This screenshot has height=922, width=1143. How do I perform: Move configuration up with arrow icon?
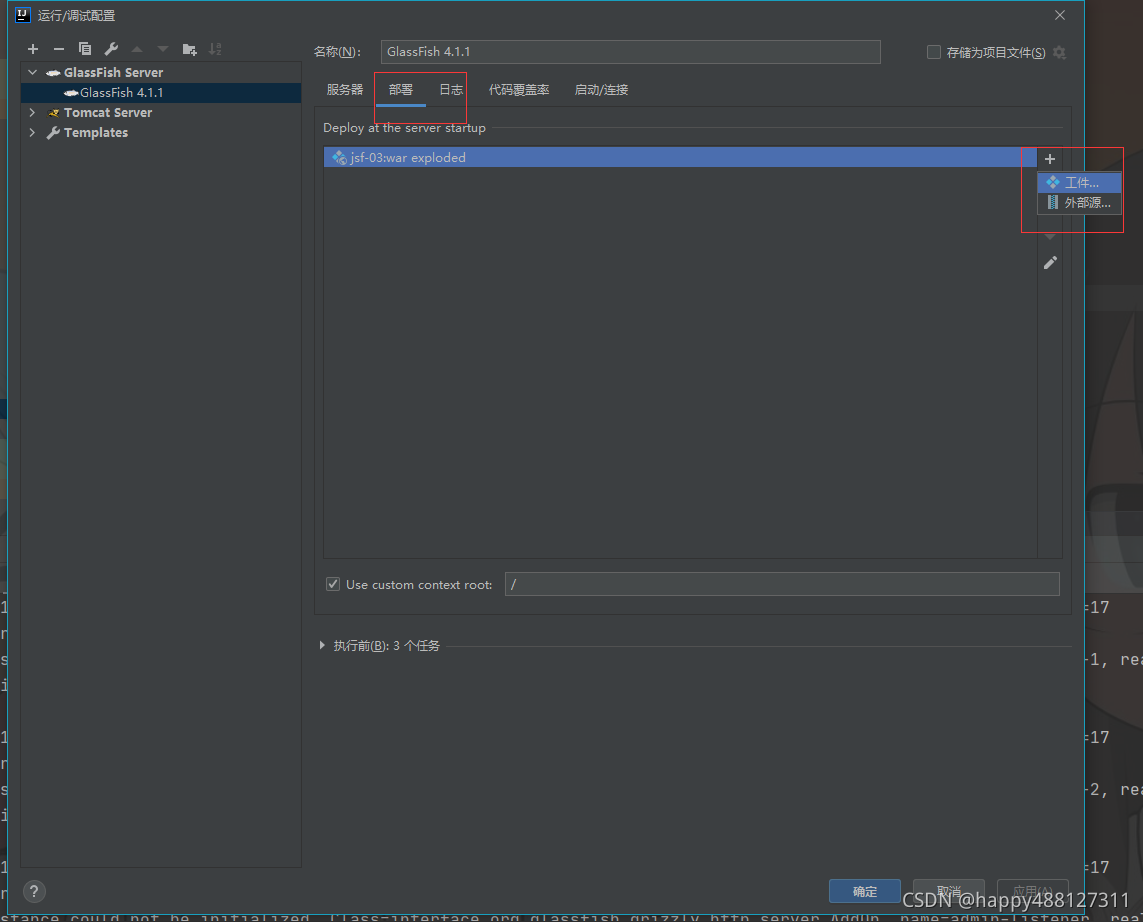[137, 49]
